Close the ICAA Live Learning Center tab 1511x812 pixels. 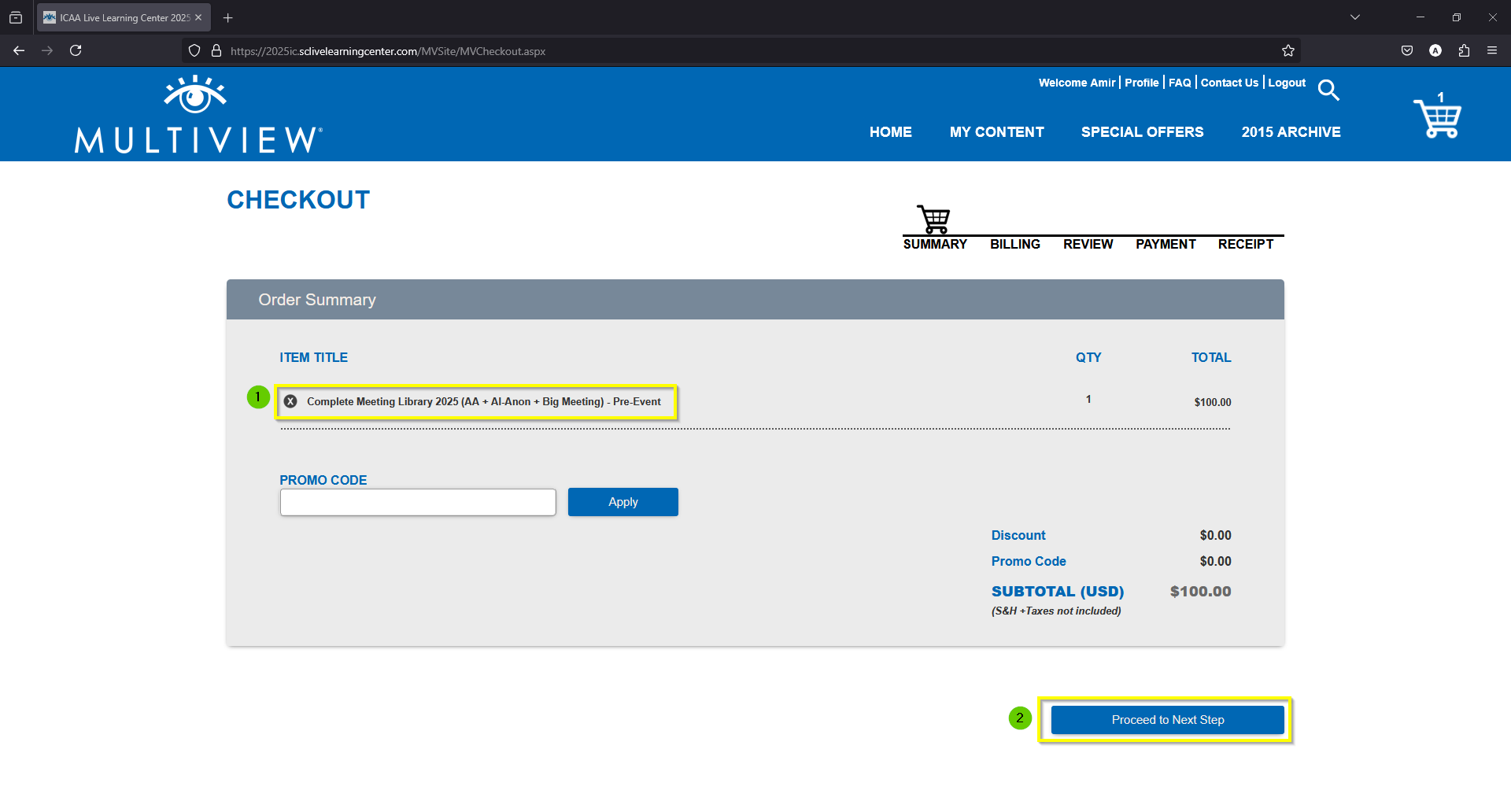click(198, 17)
